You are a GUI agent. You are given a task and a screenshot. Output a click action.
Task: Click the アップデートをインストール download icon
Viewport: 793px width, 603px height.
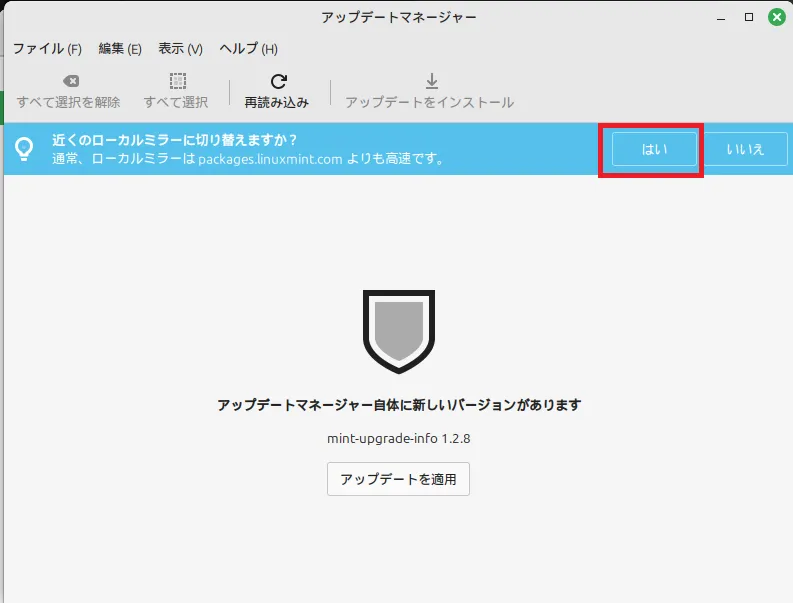(x=431, y=81)
